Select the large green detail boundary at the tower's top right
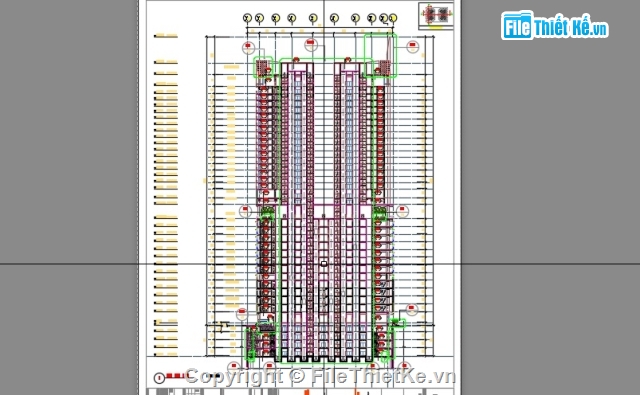The image size is (640, 395). pos(380,55)
